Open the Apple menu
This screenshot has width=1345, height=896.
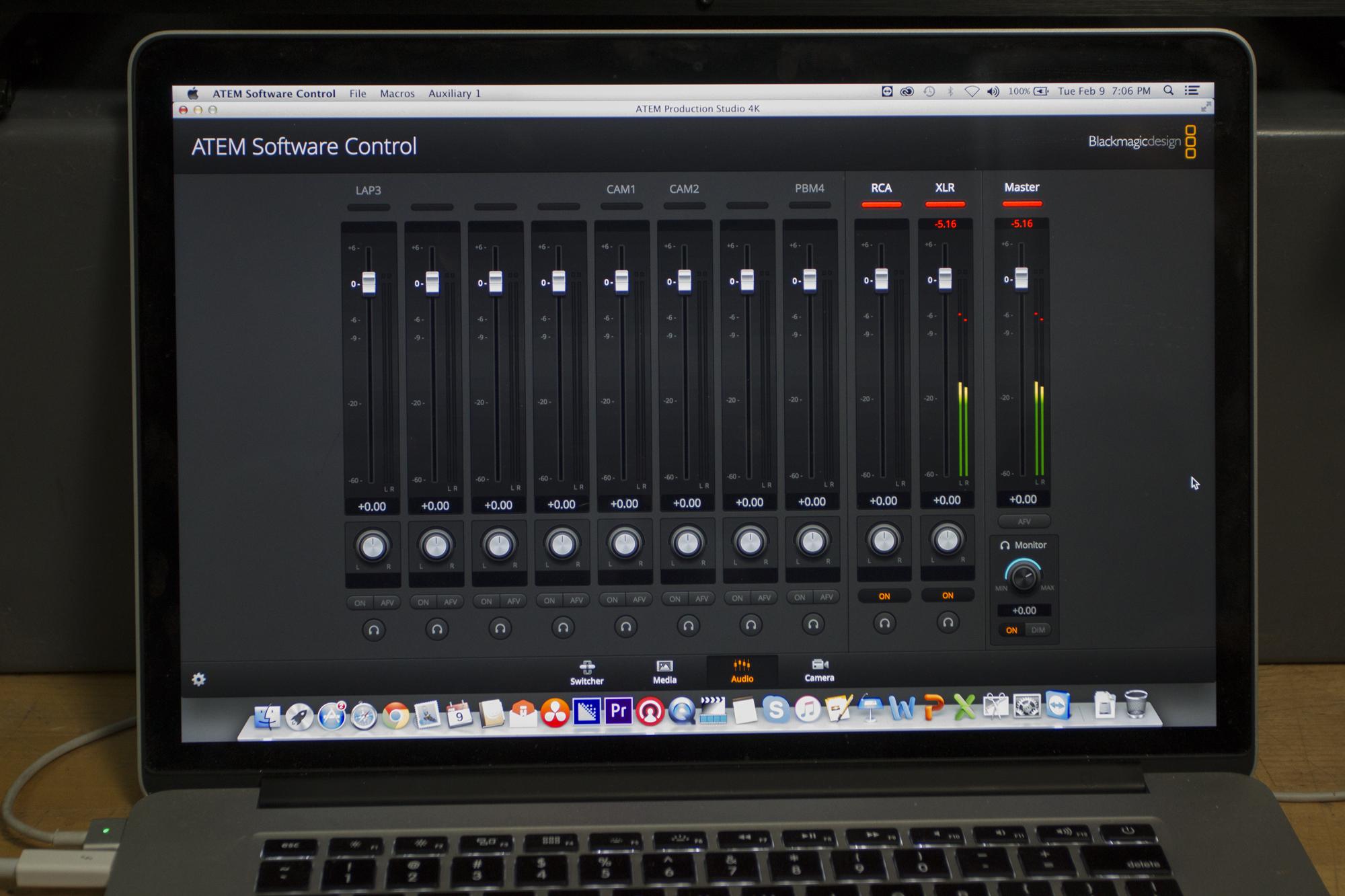tap(193, 93)
